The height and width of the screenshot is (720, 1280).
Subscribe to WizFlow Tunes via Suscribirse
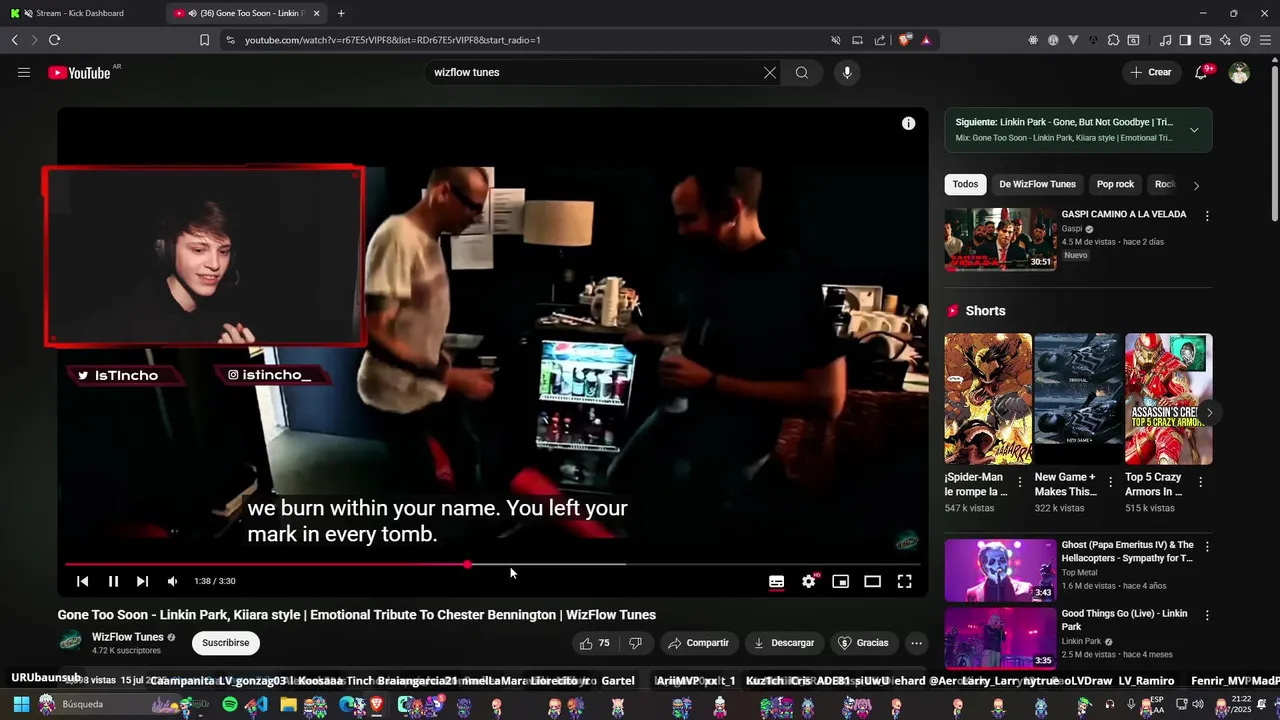point(226,643)
